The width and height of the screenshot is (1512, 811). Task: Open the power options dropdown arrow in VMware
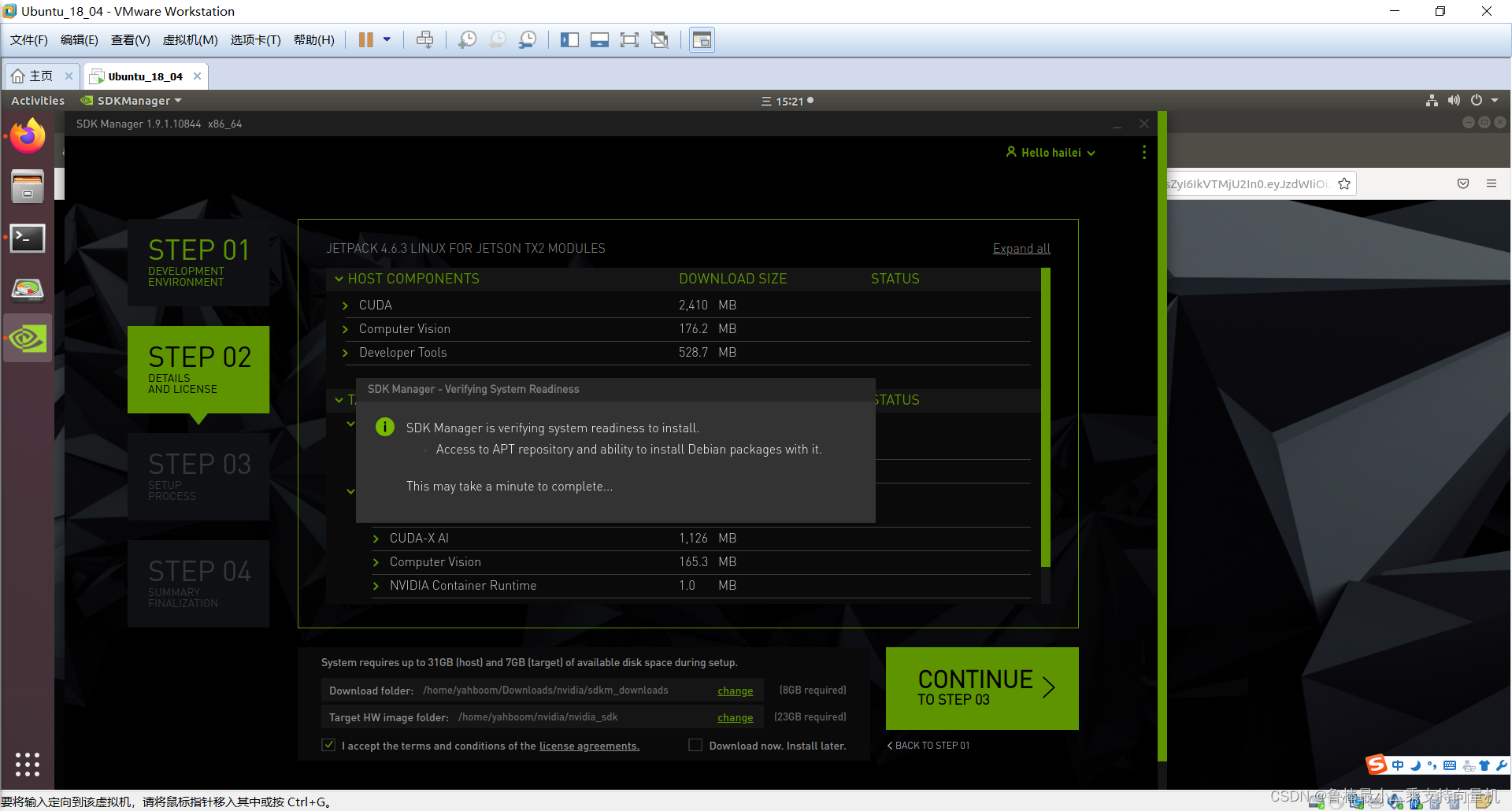387,40
